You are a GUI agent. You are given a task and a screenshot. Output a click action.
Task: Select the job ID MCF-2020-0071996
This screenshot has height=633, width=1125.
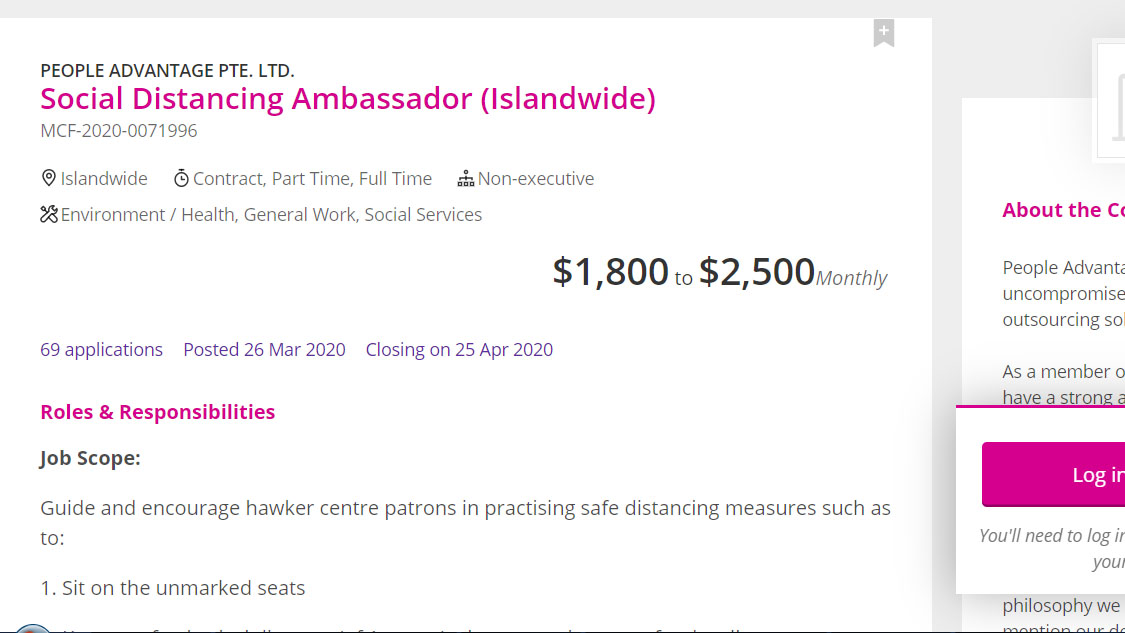click(118, 130)
